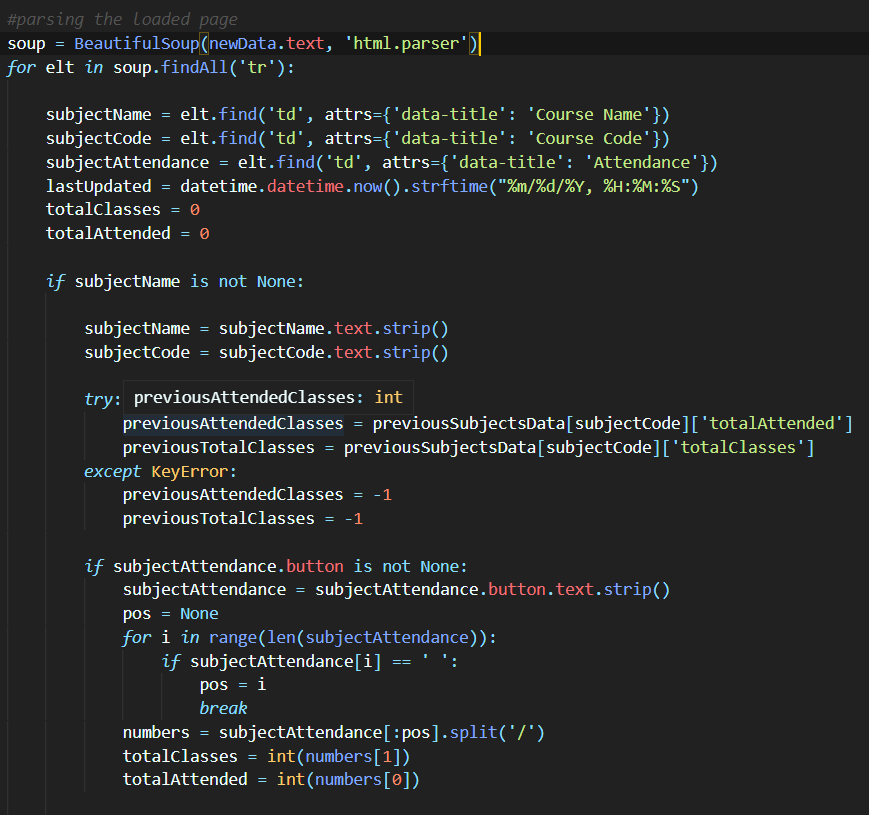This screenshot has height=815, width=869.
Task: Click the 'pos = None' line
Action: (170, 613)
